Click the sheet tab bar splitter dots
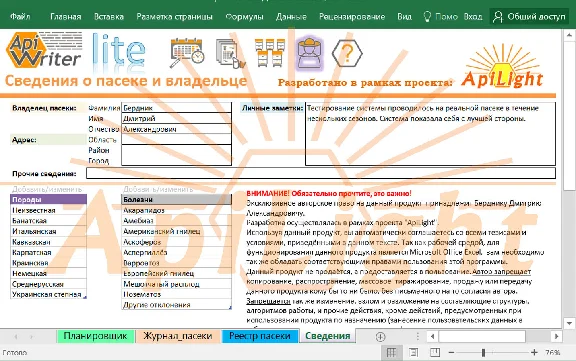This screenshot has height=361, width=576. point(418,336)
